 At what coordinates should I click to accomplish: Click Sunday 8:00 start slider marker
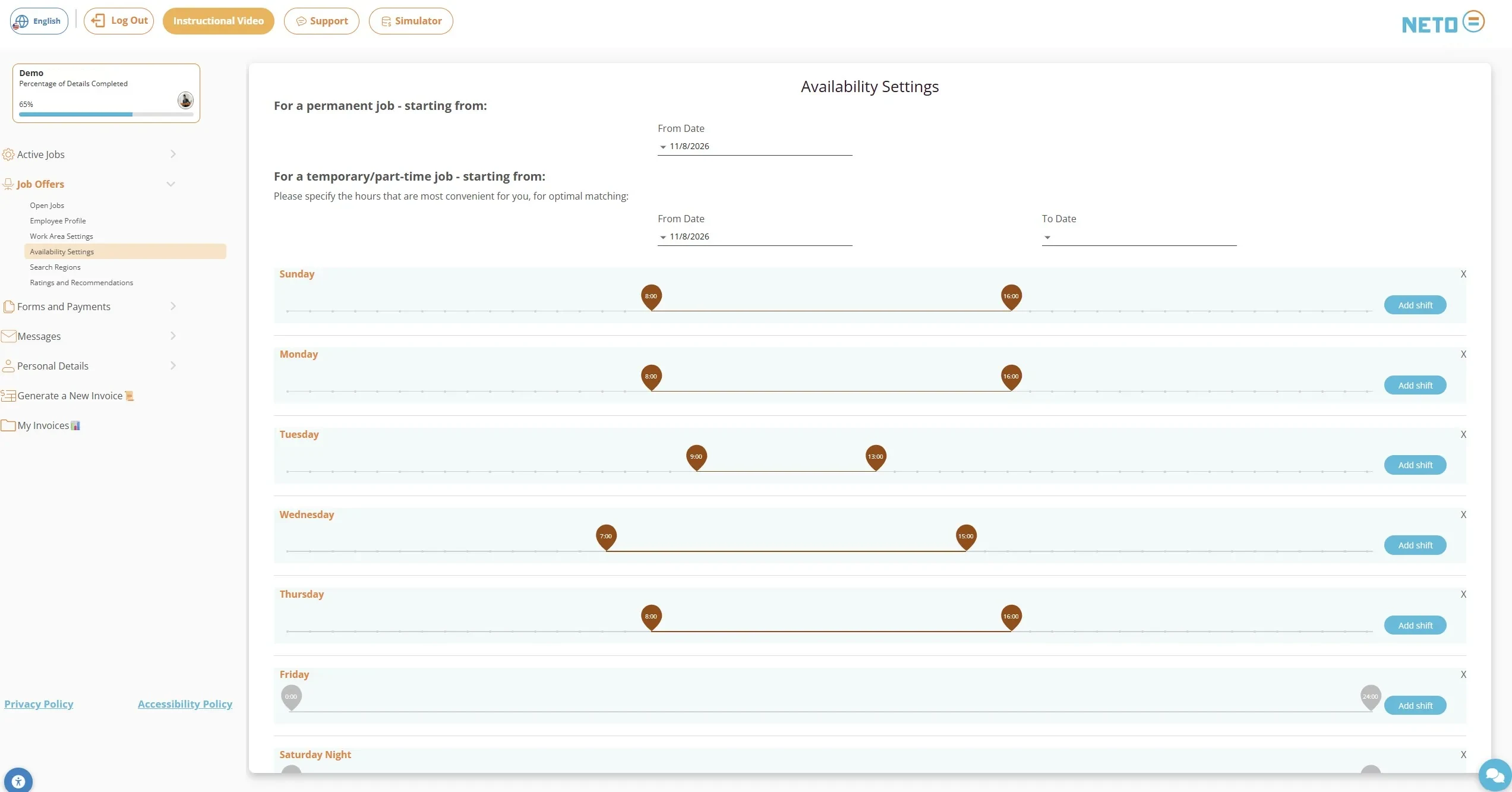pos(651,297)
